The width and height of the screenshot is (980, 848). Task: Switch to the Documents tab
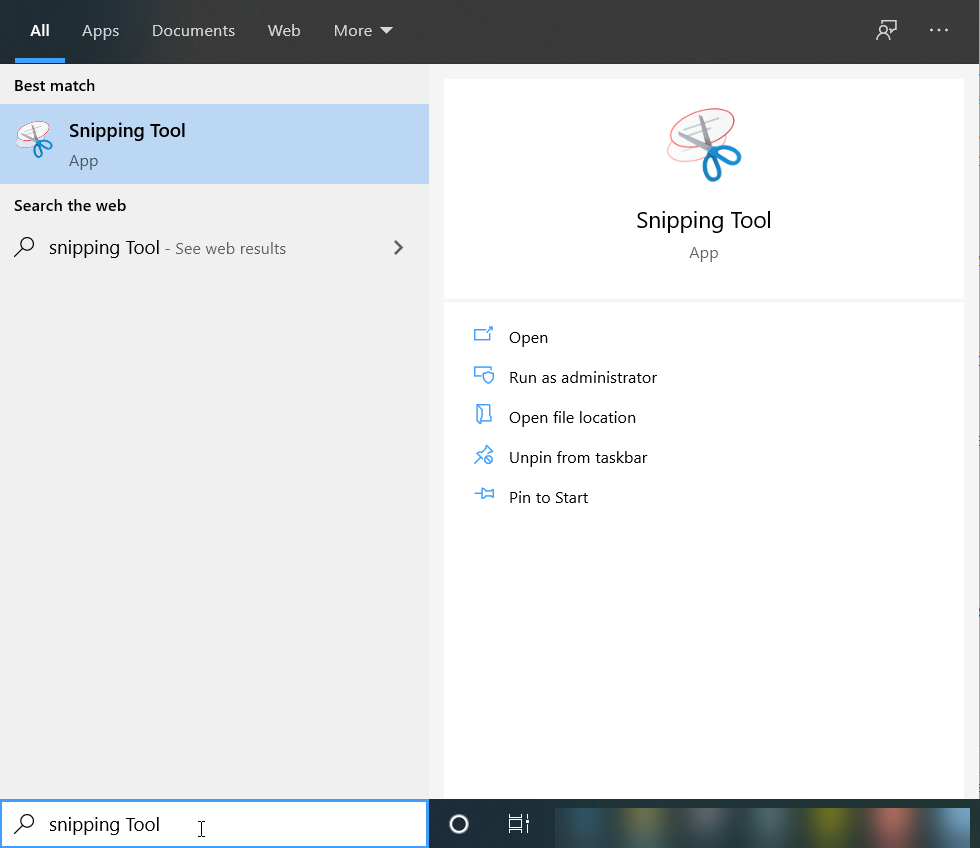click(193, 31)
